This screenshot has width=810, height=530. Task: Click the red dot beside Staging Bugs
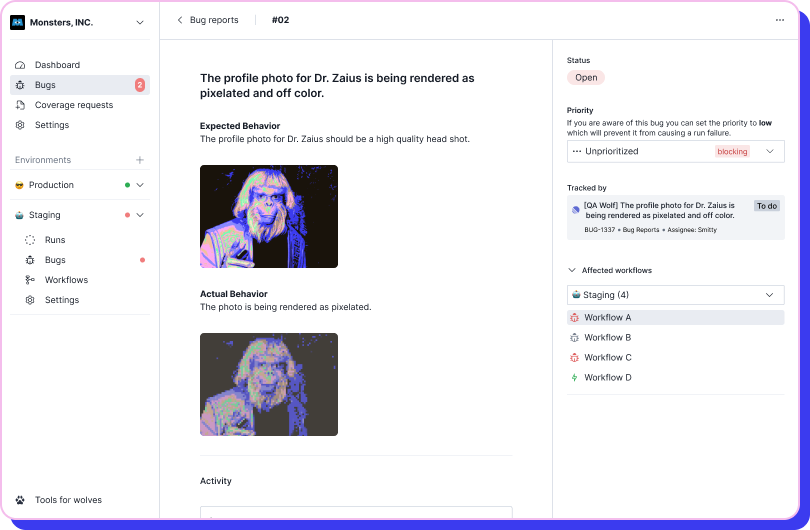pos(142,260)
